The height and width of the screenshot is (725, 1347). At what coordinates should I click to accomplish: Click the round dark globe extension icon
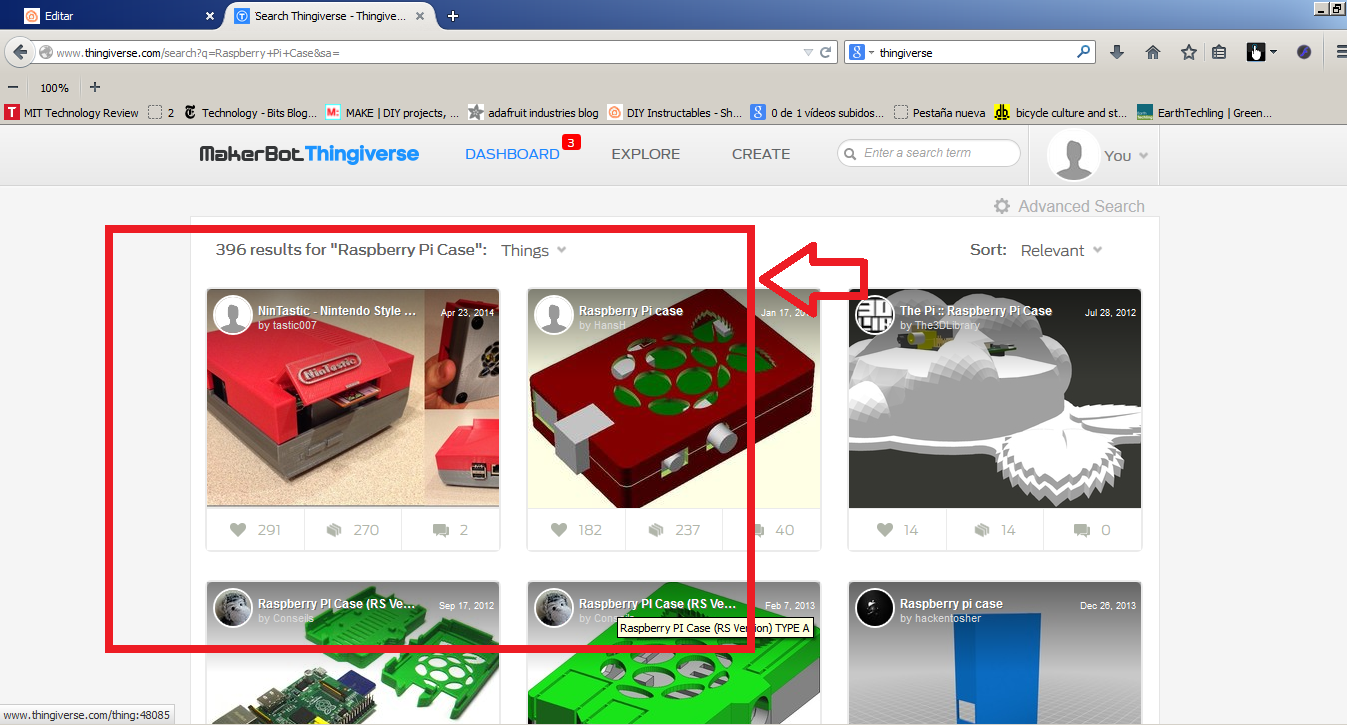pos(1304,52)
